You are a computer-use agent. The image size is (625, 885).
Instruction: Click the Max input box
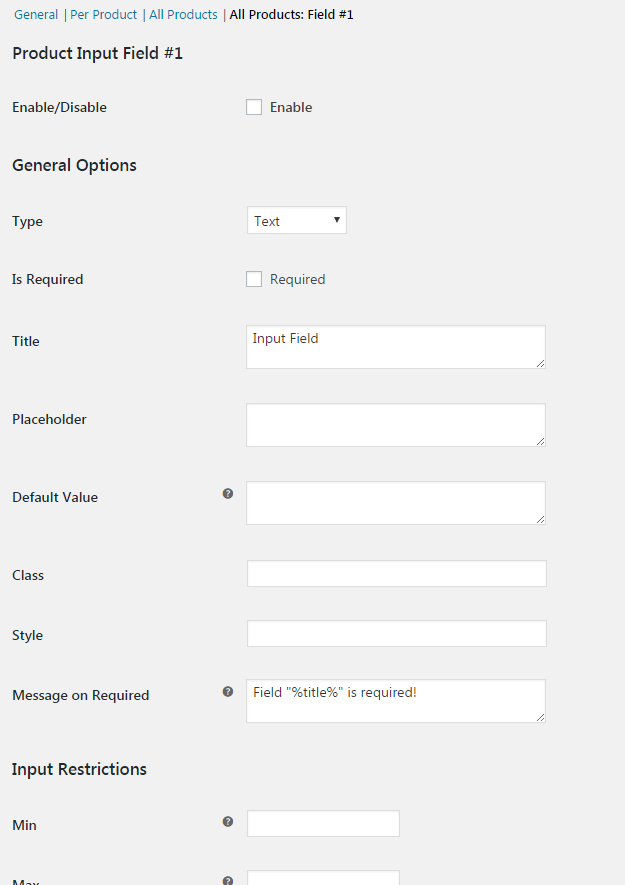tap(323, 878)
